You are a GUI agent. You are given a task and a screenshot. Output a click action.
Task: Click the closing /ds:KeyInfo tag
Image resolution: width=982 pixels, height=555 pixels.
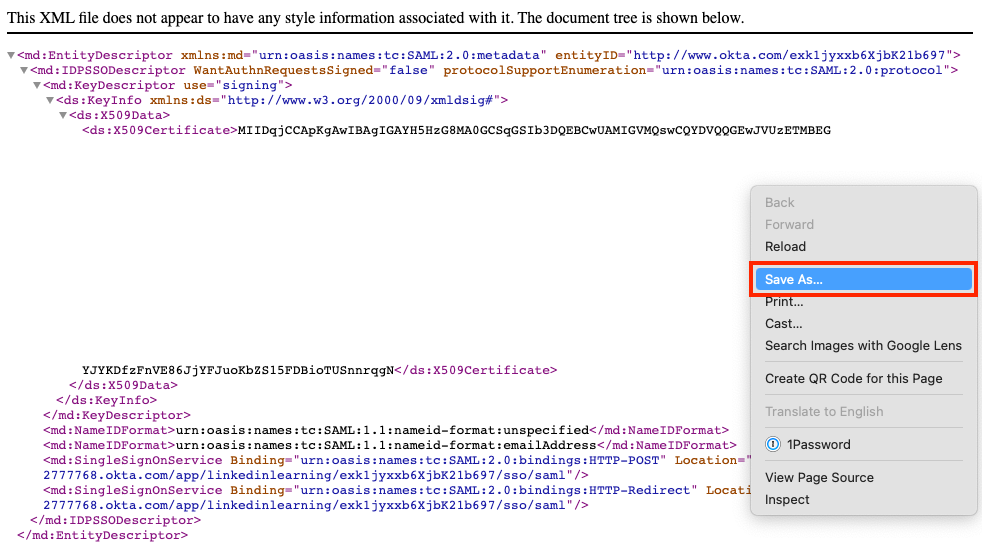[x=106, y=401]
